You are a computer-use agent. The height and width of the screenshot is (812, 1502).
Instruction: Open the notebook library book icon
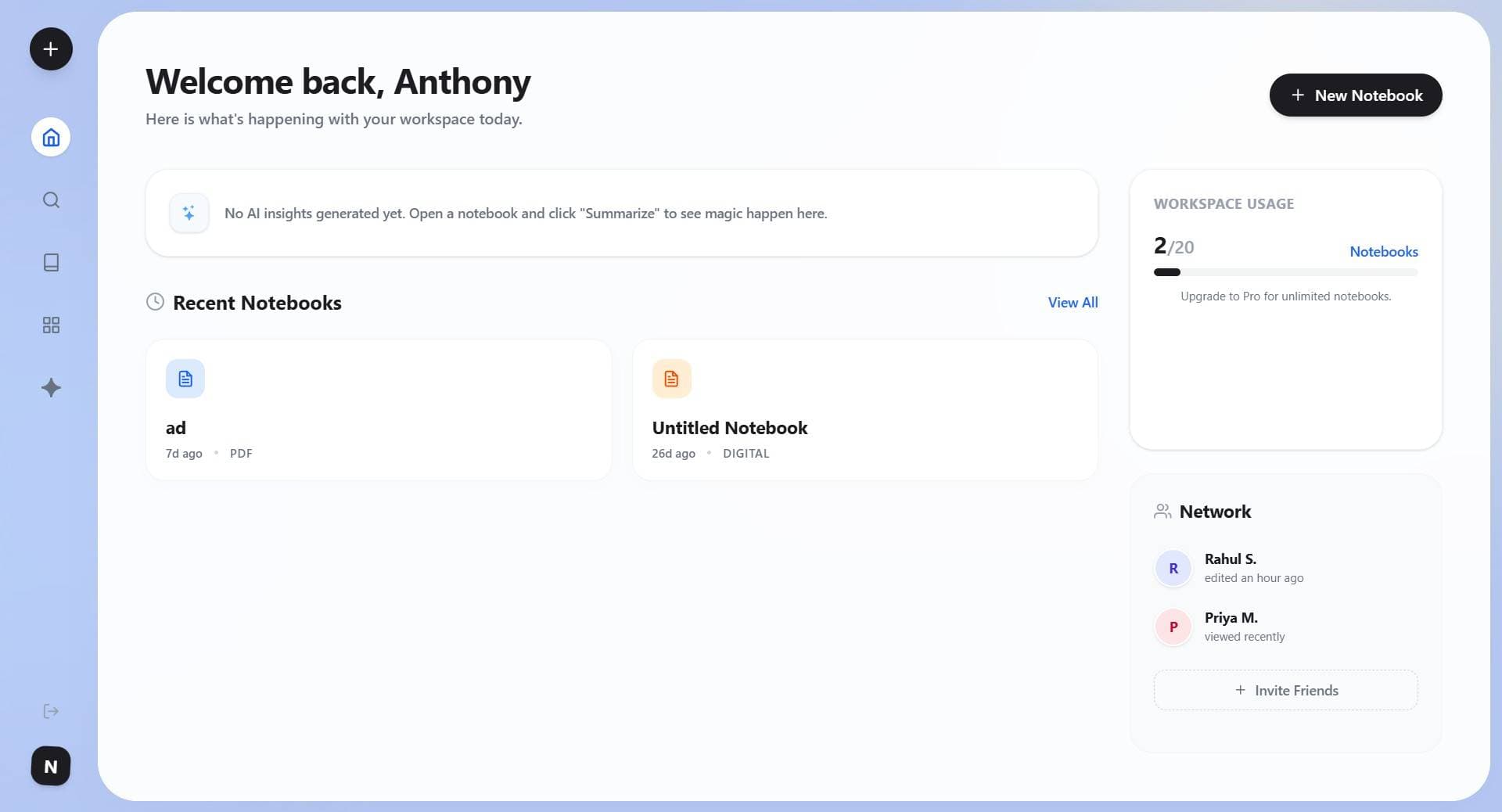coord(51,263)
